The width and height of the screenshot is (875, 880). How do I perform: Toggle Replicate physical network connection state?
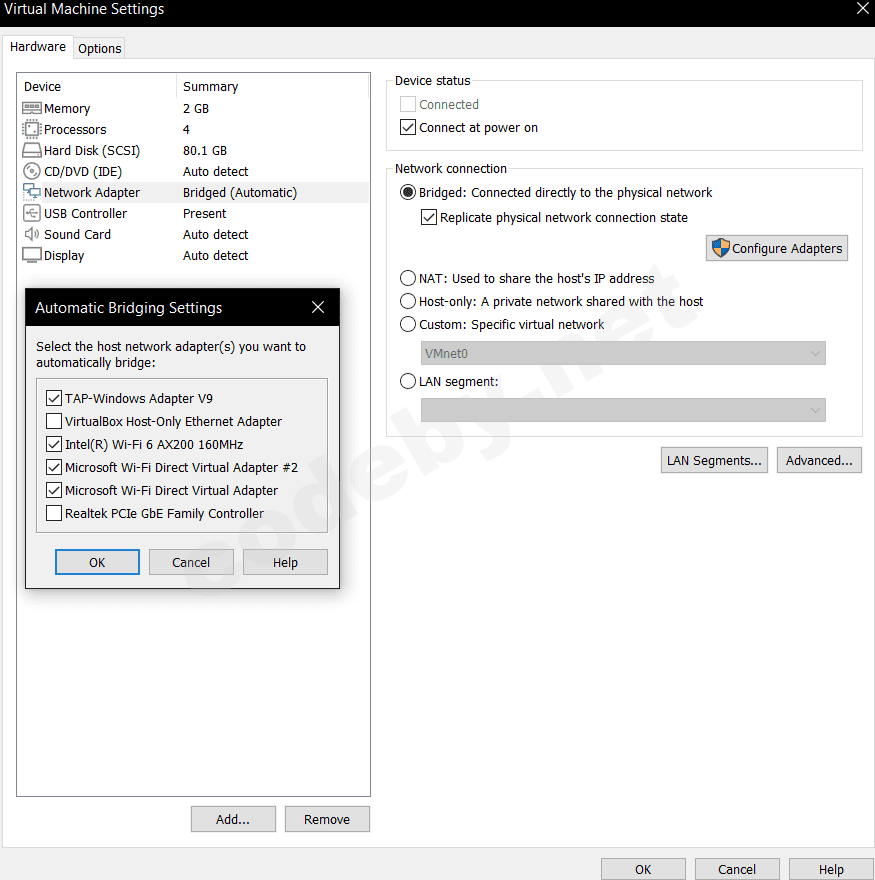pos(429,217)
